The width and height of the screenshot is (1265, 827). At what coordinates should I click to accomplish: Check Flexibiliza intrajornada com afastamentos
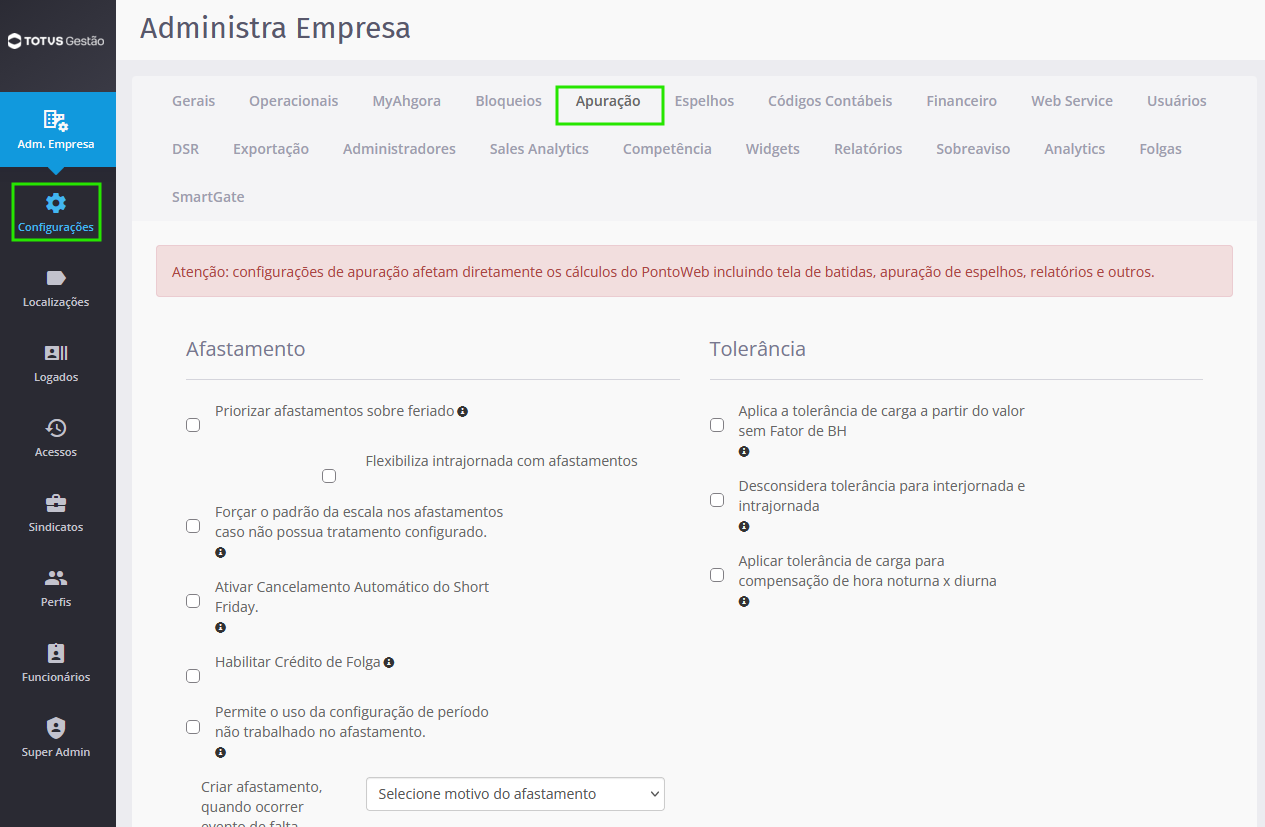[x=329, y=476]
